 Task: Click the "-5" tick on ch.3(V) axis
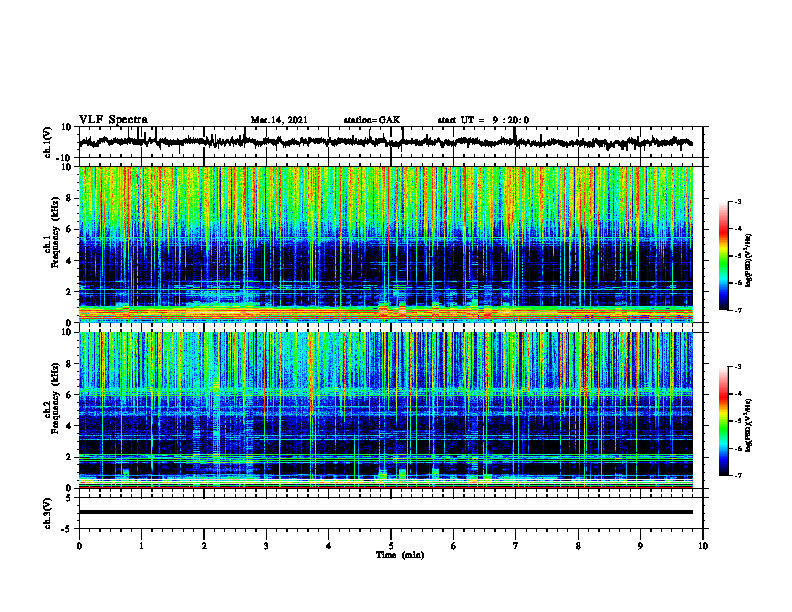(68, 529)
